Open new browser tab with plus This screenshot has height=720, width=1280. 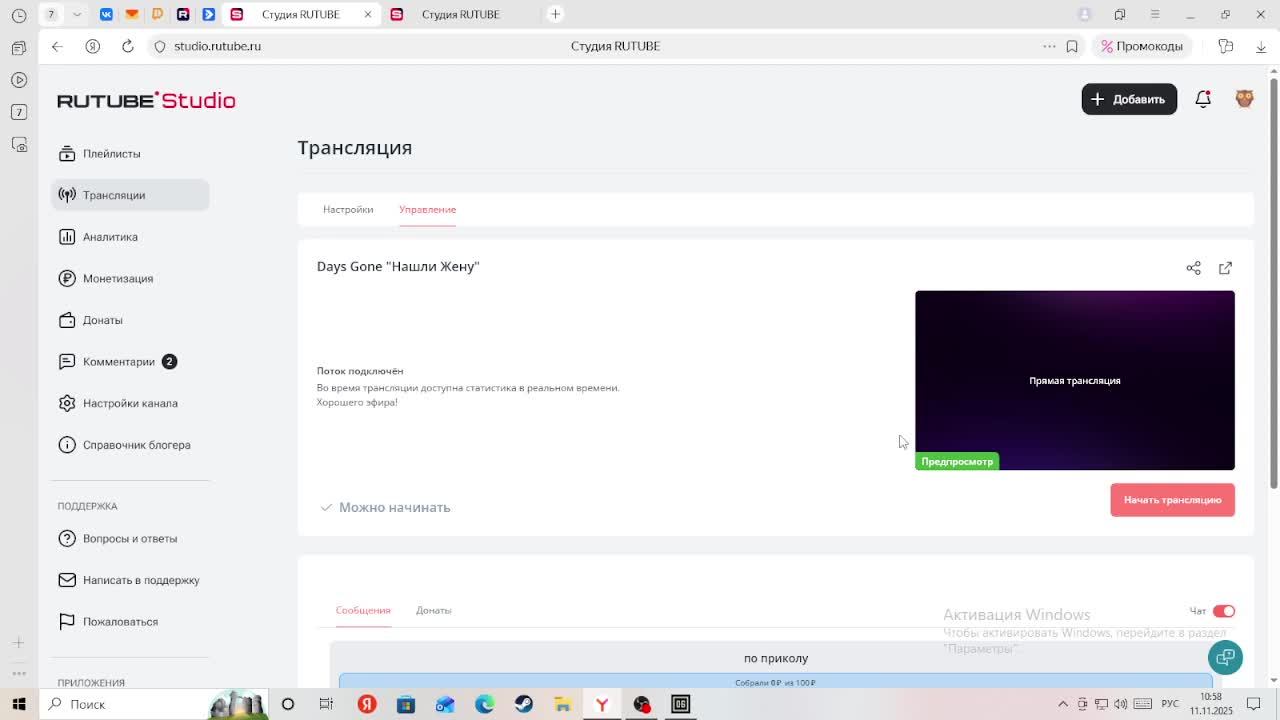coord(555,14)
